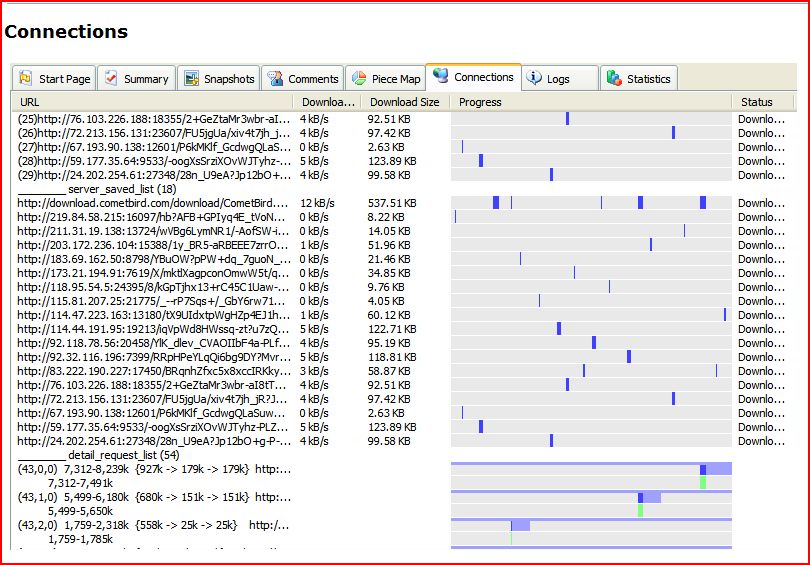Select the 5,499-5,650k sub-row
Screen dimensions: 810x565
[403, 511]
